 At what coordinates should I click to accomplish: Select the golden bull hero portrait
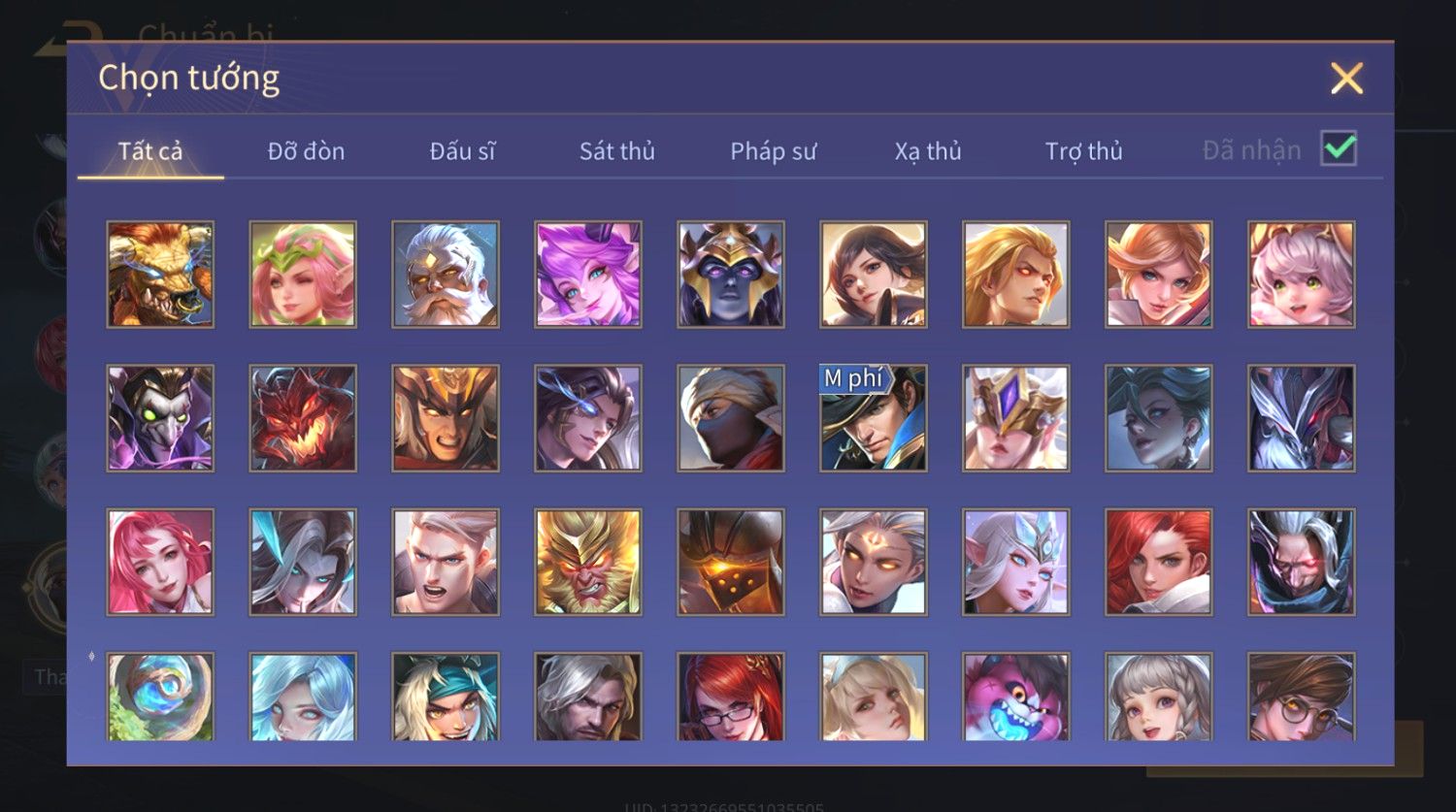coord(160,275)
